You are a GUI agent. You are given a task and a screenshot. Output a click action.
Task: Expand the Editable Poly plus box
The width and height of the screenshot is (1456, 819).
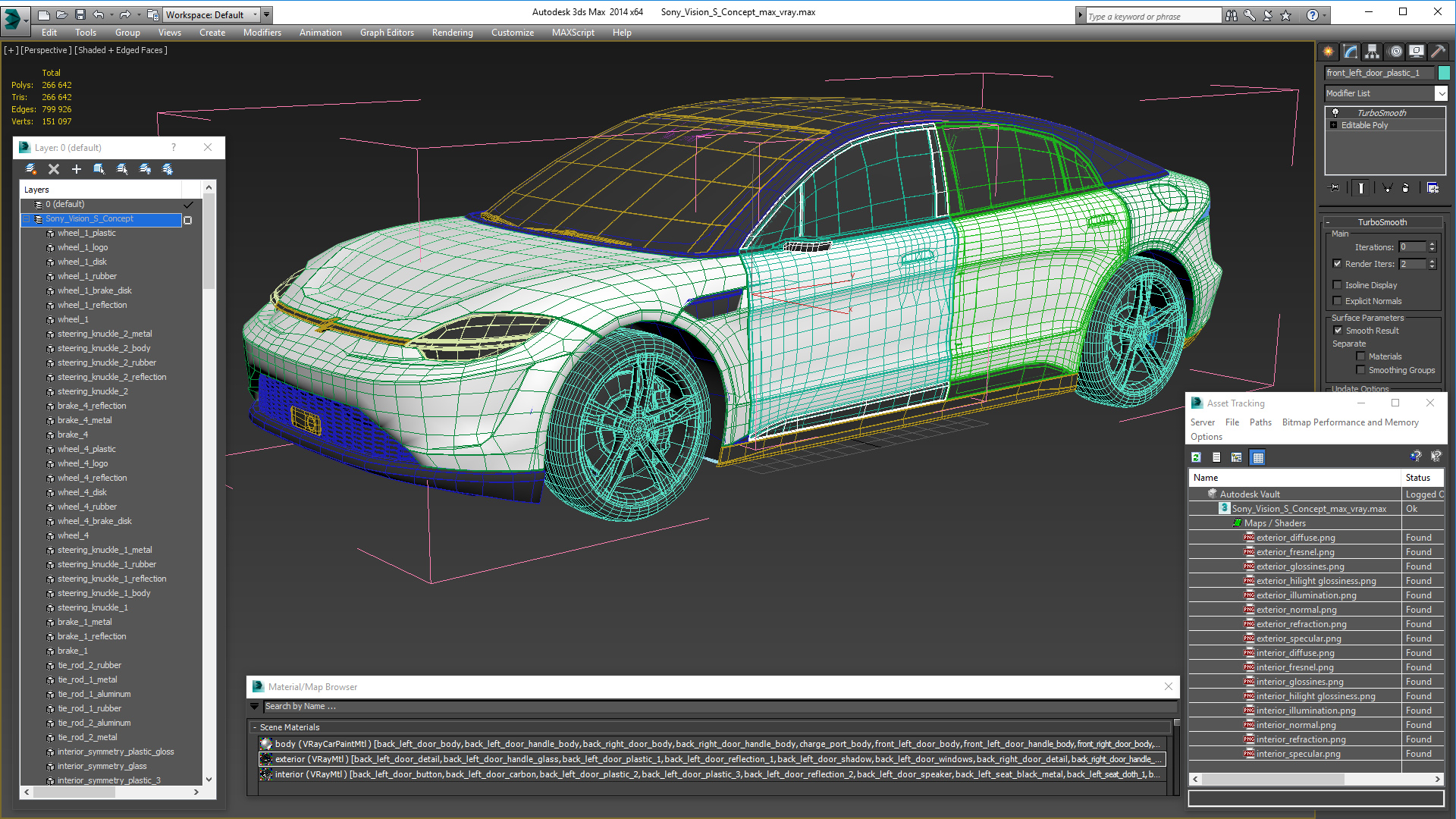point(1334,125)
